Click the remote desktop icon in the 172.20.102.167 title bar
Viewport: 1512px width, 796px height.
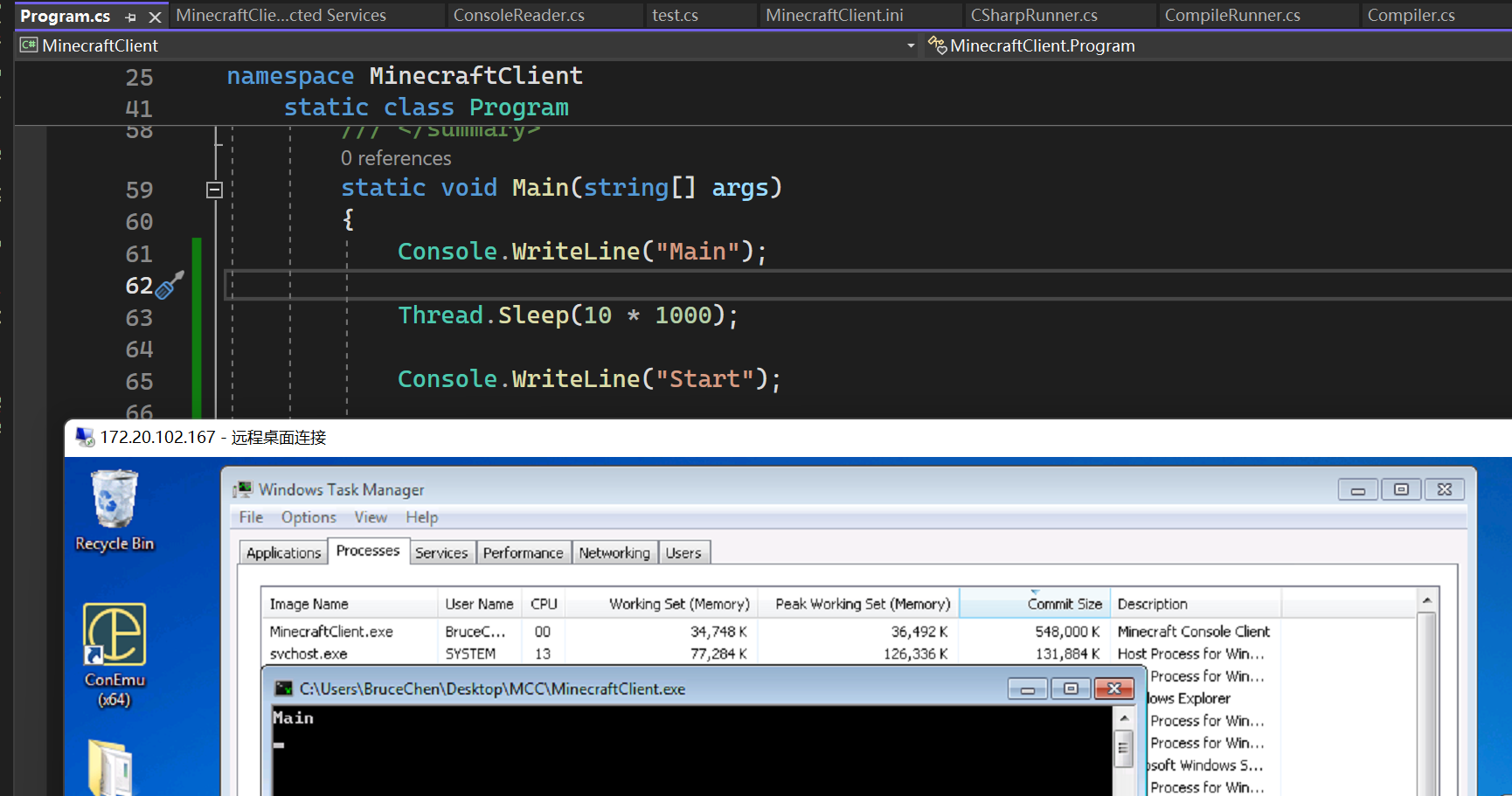coord(85,437)
